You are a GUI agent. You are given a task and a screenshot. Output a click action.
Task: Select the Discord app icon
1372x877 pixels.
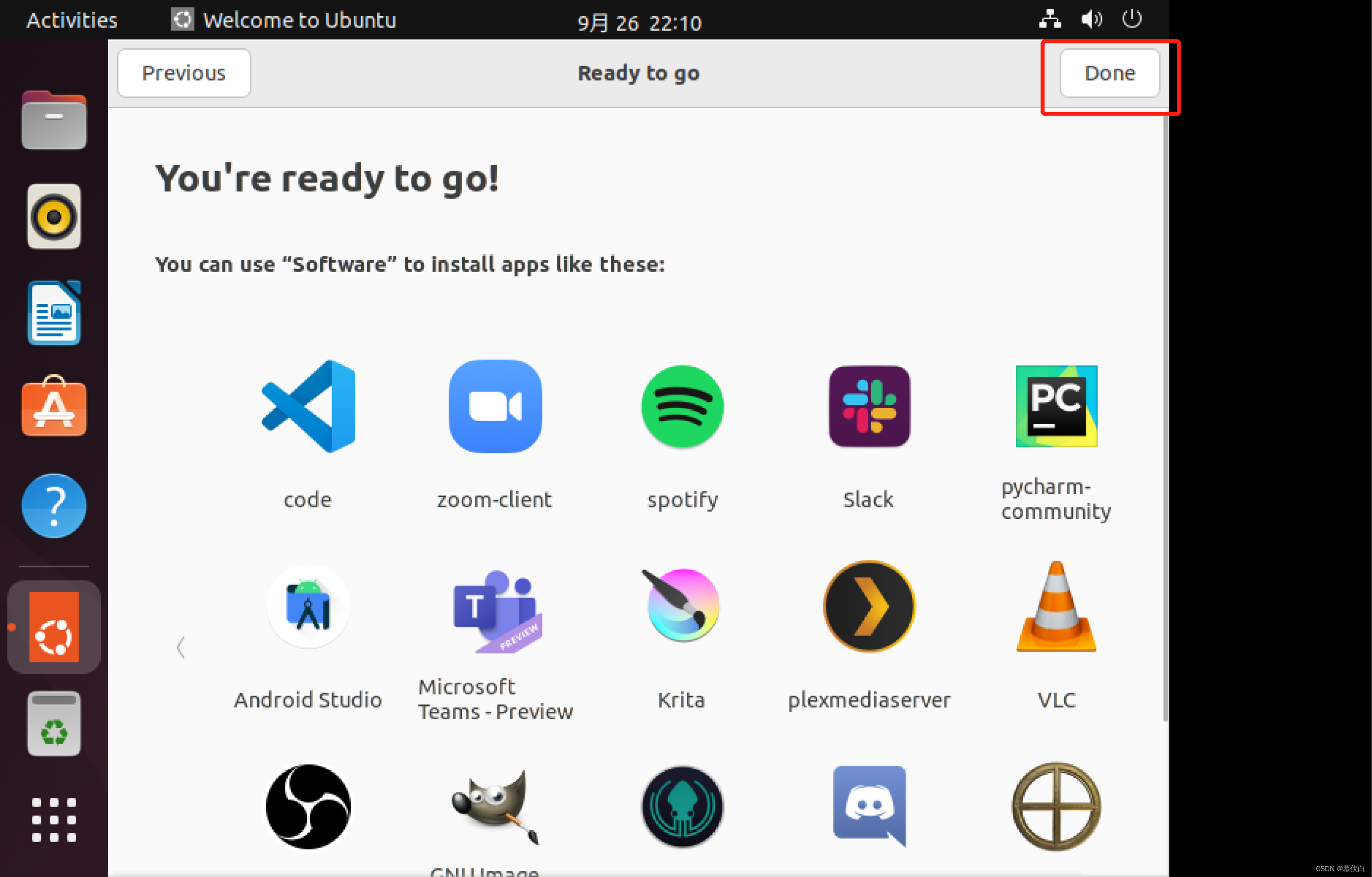point(869,806)
